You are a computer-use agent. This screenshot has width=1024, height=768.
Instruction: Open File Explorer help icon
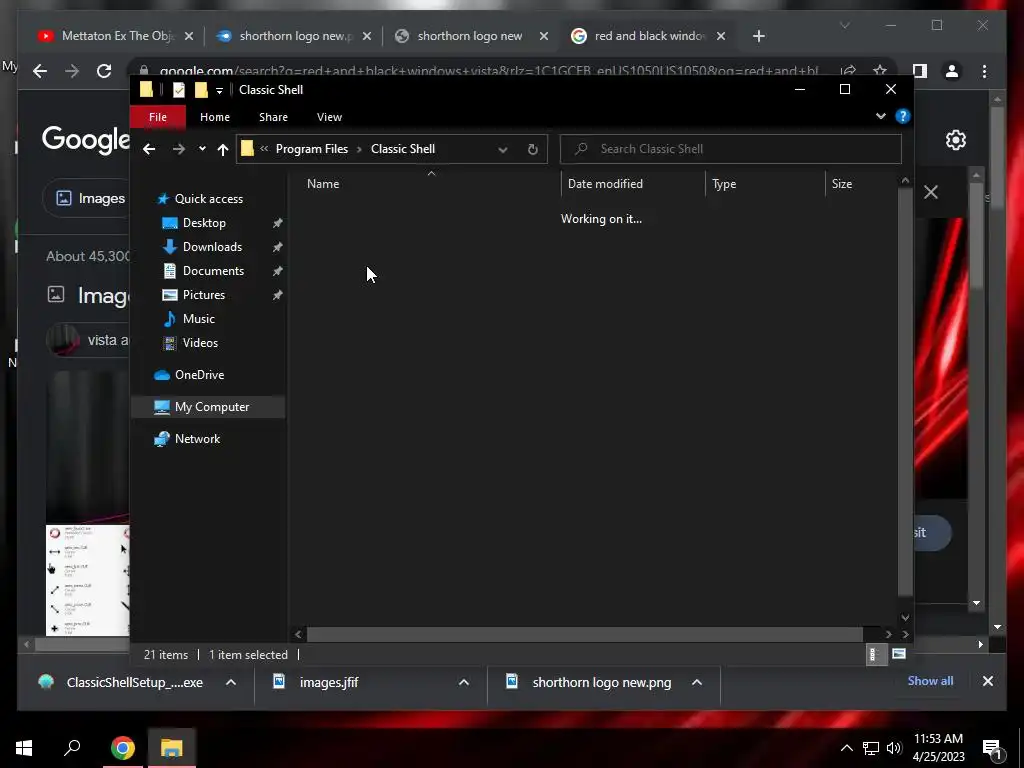[903, 116]
